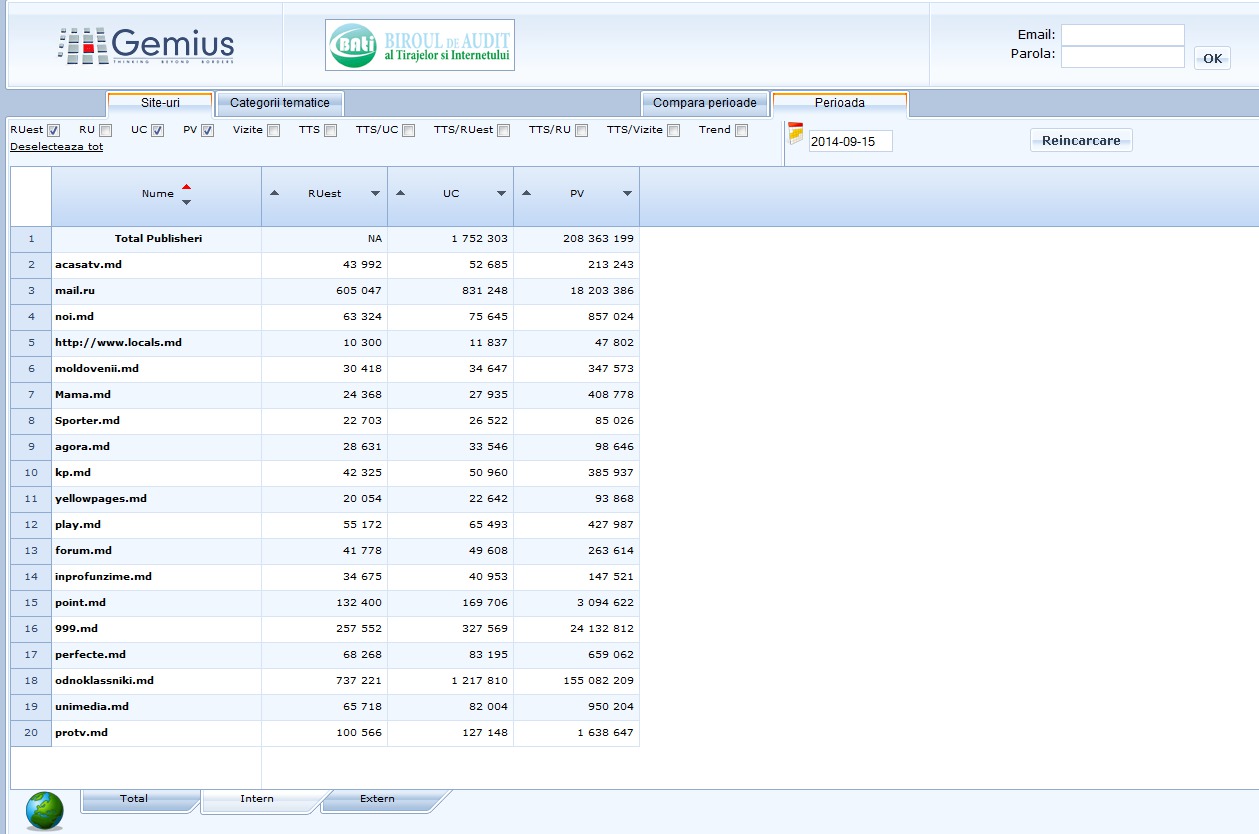1259x834 pixels.
Task: Tick the TTS/RU checkbox
Action: [x=582, y=130]
